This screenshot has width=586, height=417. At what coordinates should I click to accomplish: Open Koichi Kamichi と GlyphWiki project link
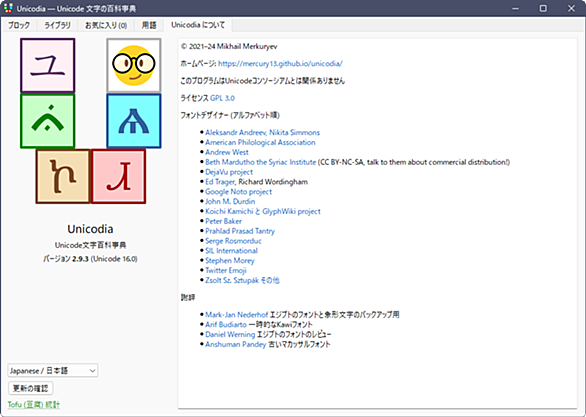[x=263, y=211]
